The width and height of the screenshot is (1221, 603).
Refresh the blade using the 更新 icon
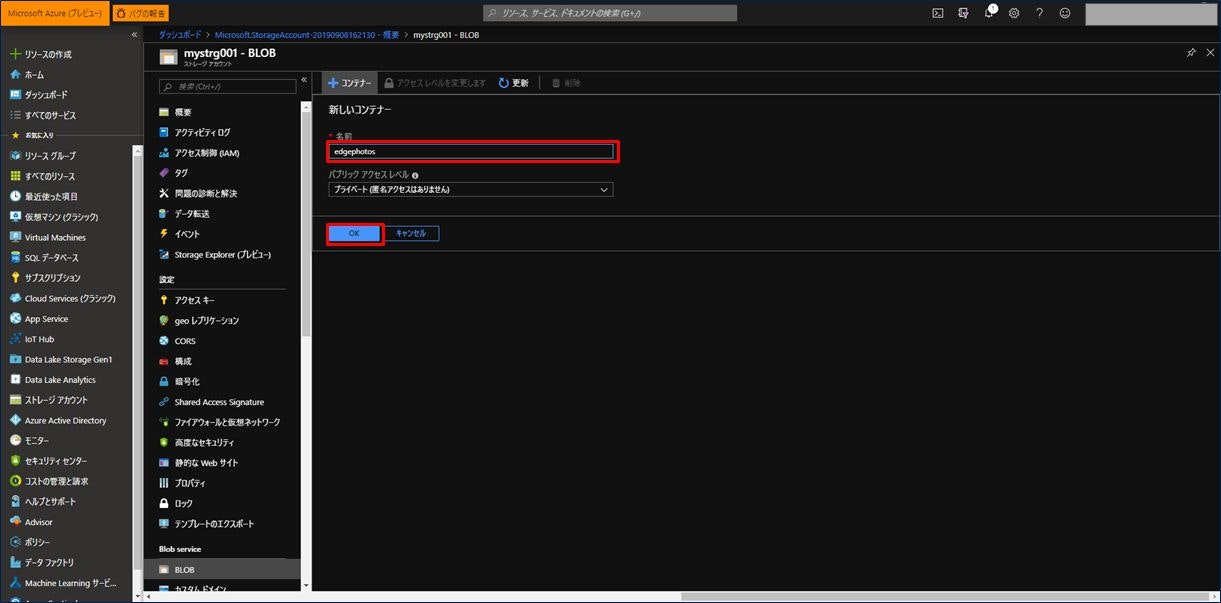pyautogui.click(x=512, y=83)
